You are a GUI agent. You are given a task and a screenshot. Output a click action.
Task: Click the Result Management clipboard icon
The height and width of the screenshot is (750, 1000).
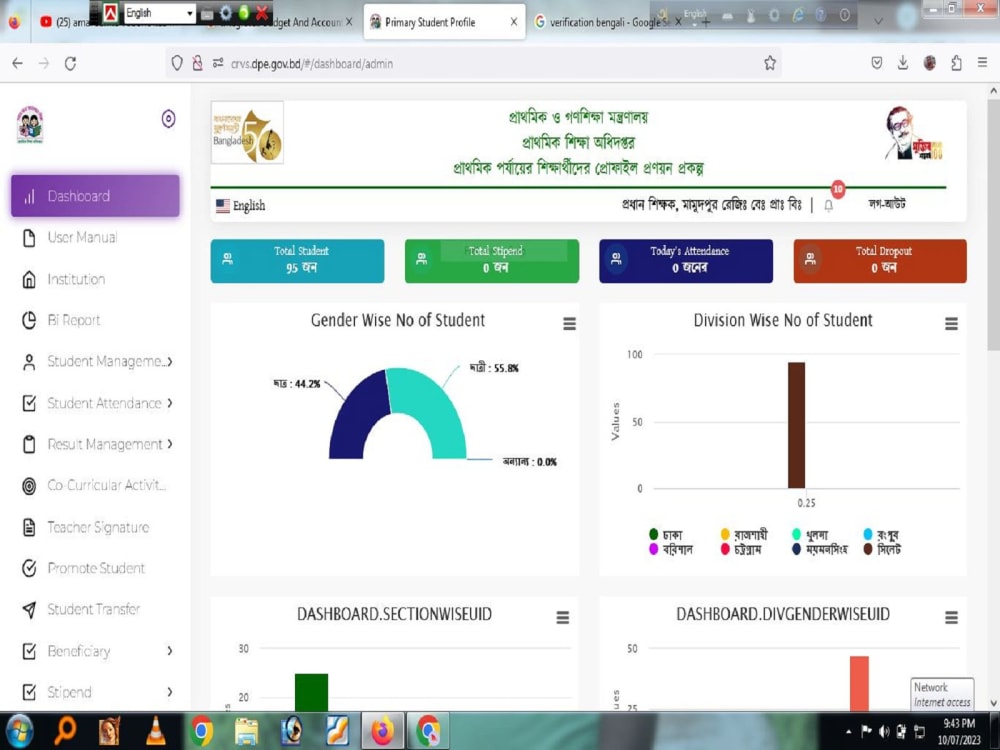tap(29, 444)
